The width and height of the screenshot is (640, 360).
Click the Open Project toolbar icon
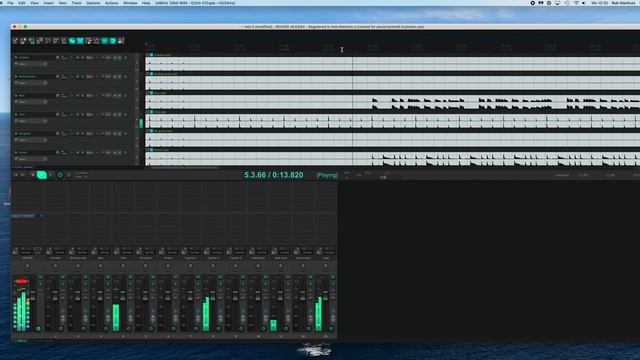coord(24,41)
